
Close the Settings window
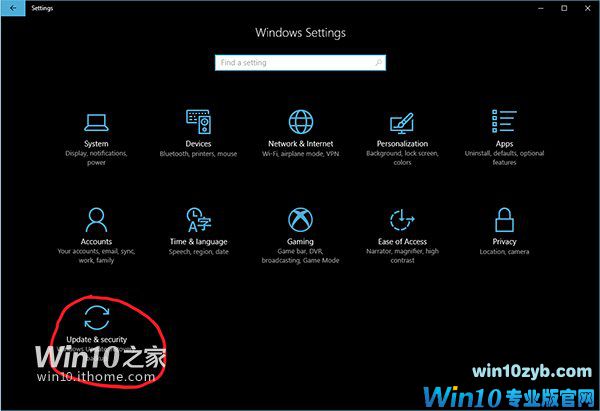tap(587, 7)
